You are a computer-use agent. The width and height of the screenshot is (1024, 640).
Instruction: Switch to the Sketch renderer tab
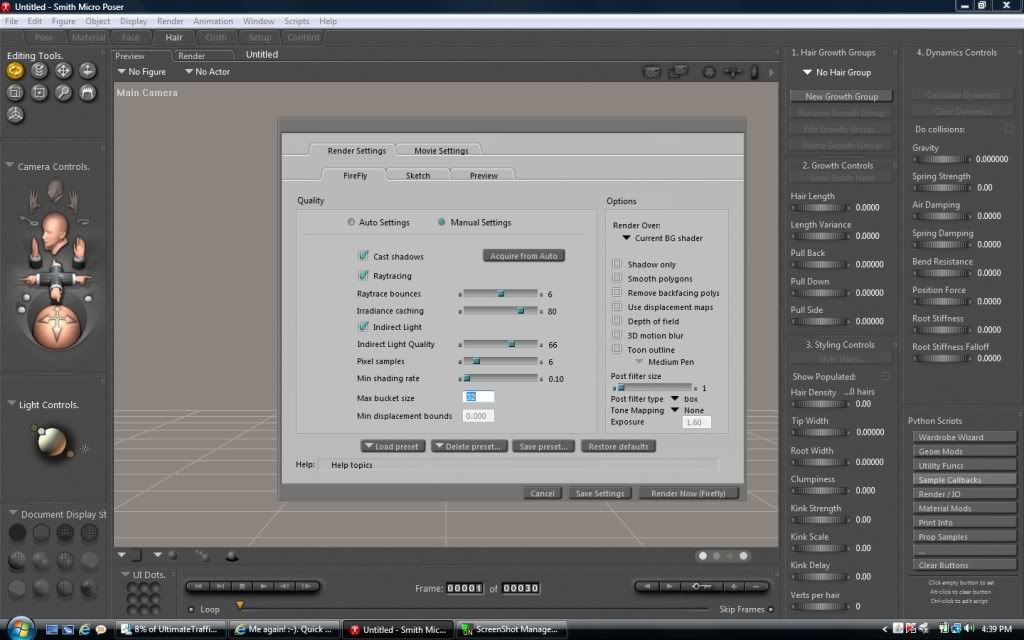pos(418,176)
